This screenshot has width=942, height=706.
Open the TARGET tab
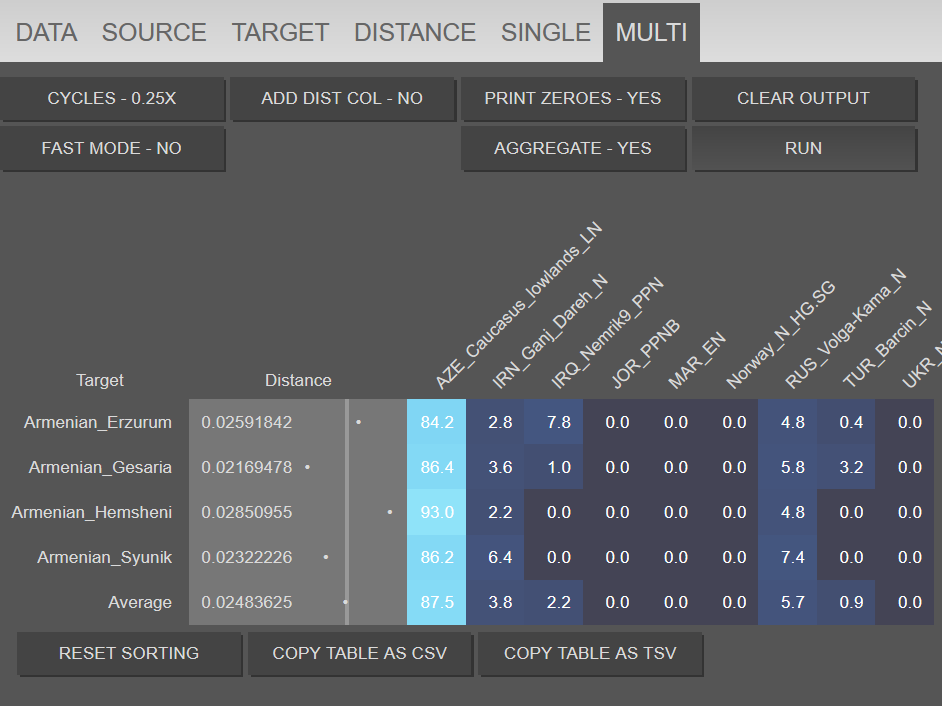pyautogui.click(x=281, y=32)
